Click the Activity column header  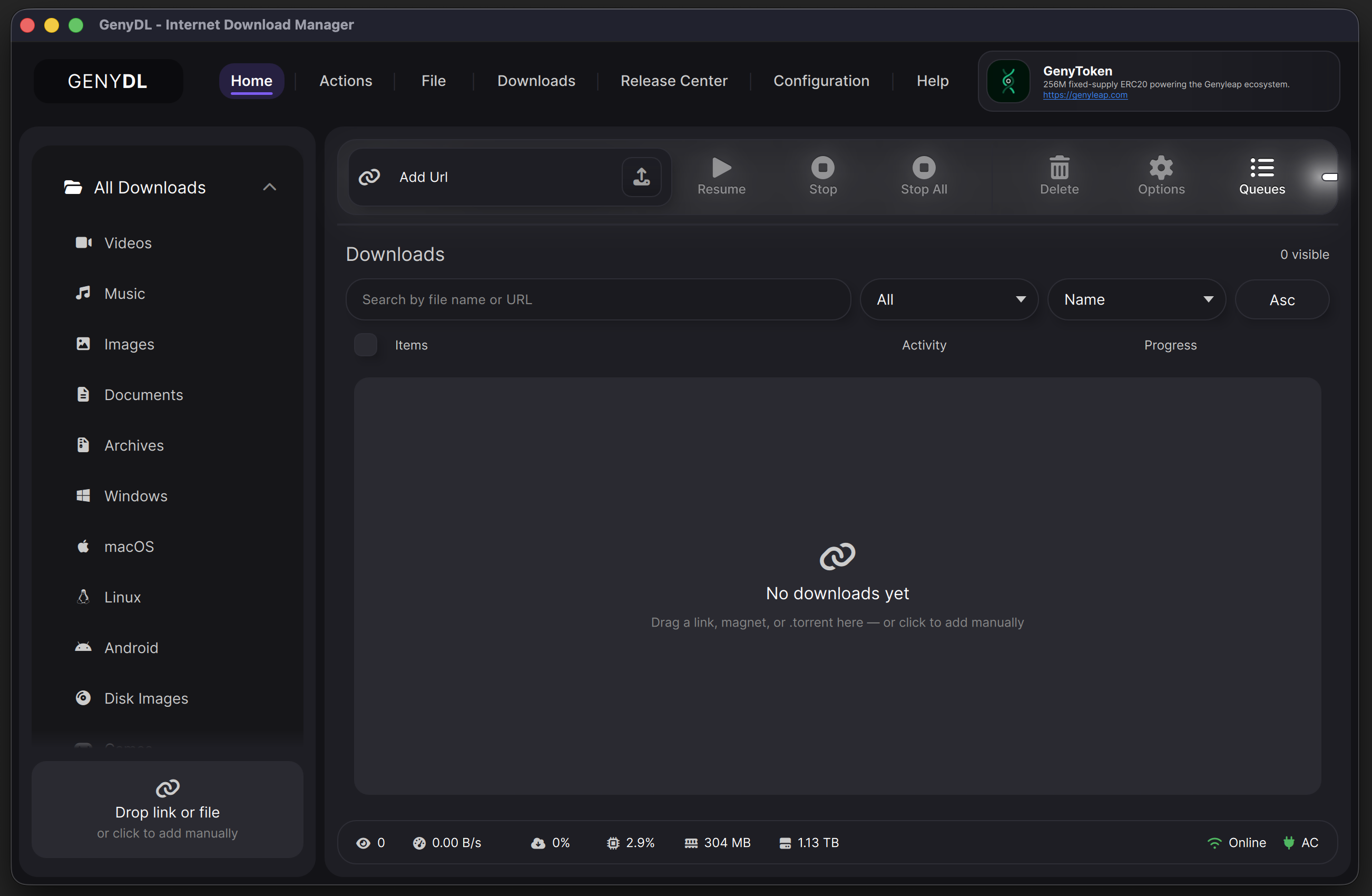(x=924, y=345)
